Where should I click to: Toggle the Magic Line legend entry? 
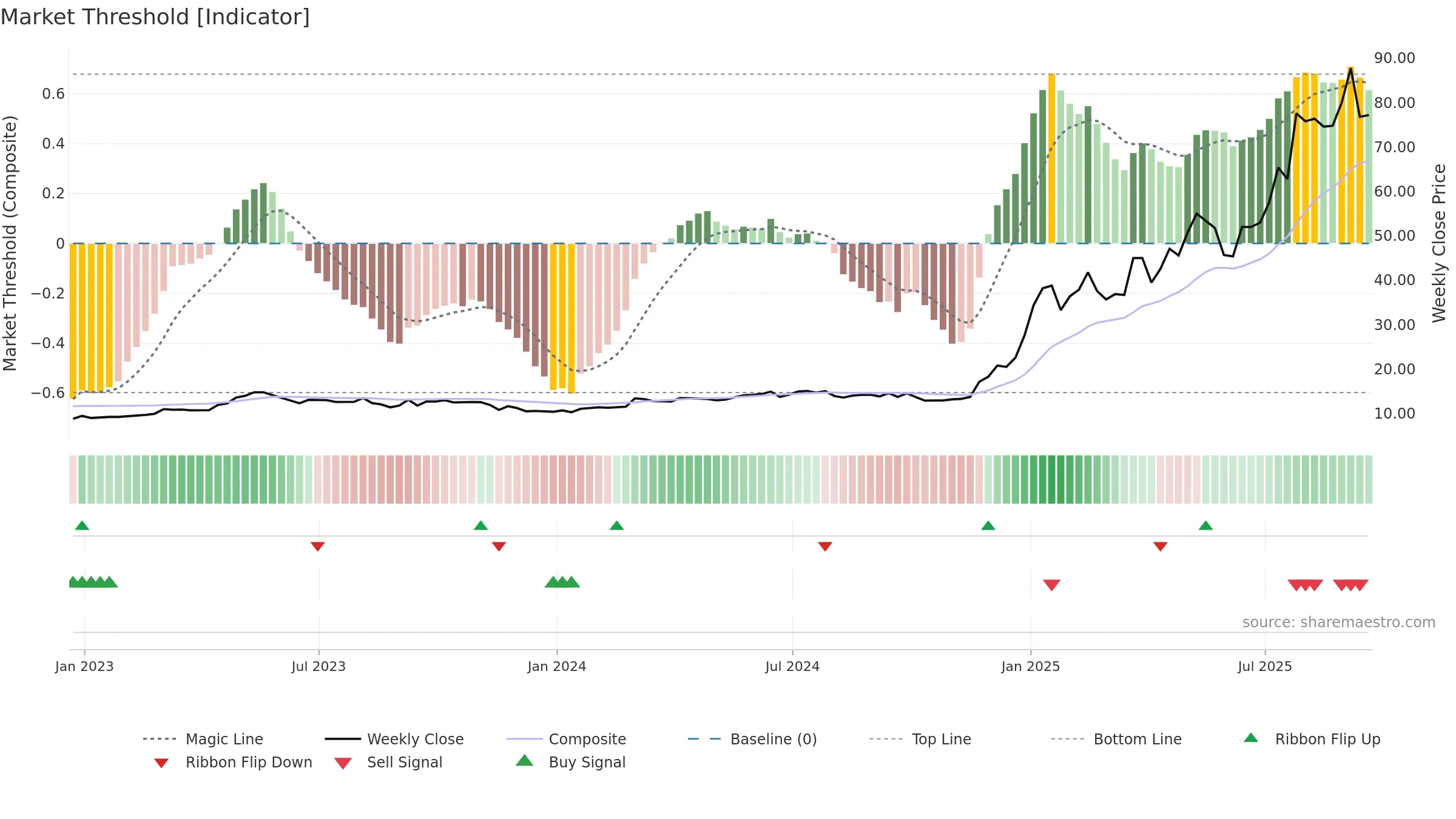point(203,739)
